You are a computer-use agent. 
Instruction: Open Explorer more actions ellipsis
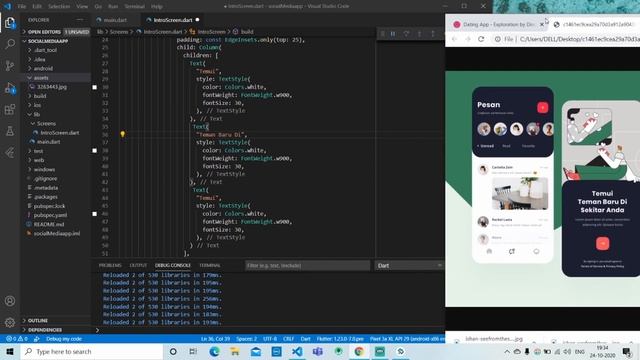[80, 20]
